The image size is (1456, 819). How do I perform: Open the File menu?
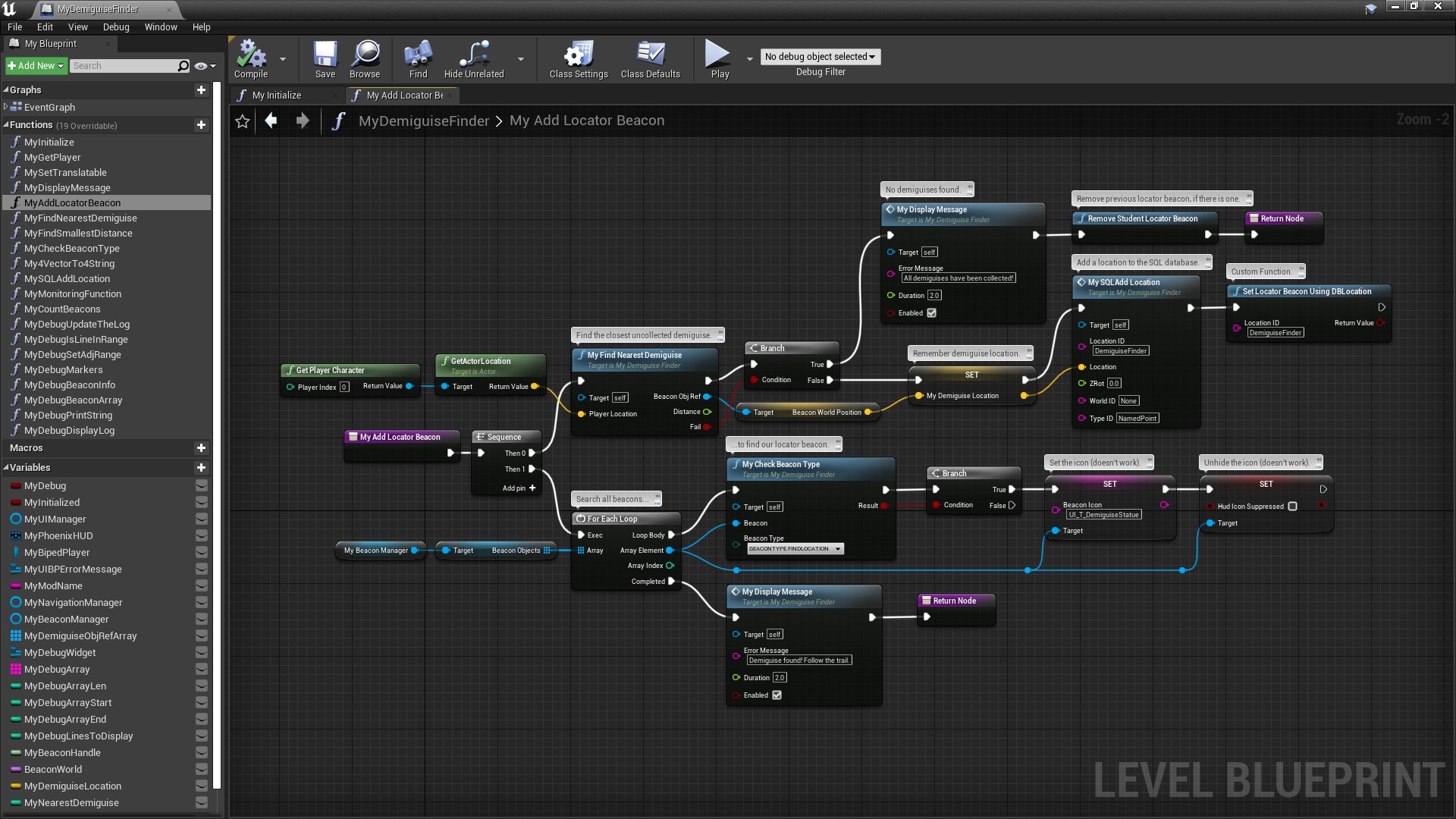(14, 27)
